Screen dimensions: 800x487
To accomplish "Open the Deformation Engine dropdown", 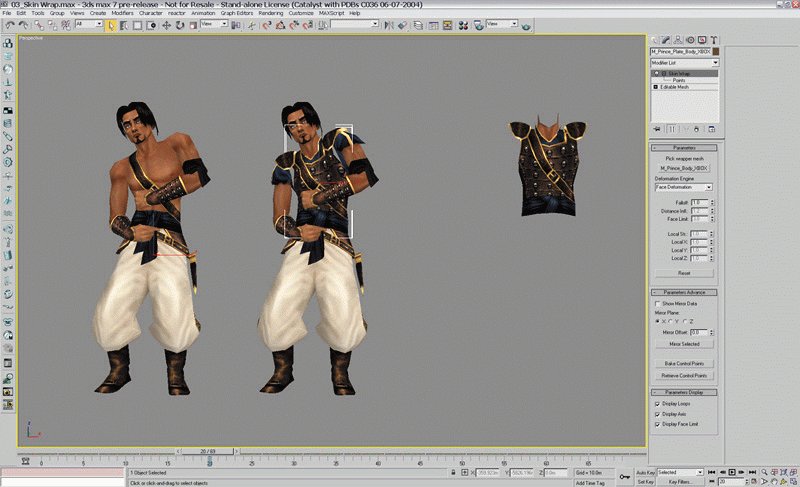I will coord(684,187).
